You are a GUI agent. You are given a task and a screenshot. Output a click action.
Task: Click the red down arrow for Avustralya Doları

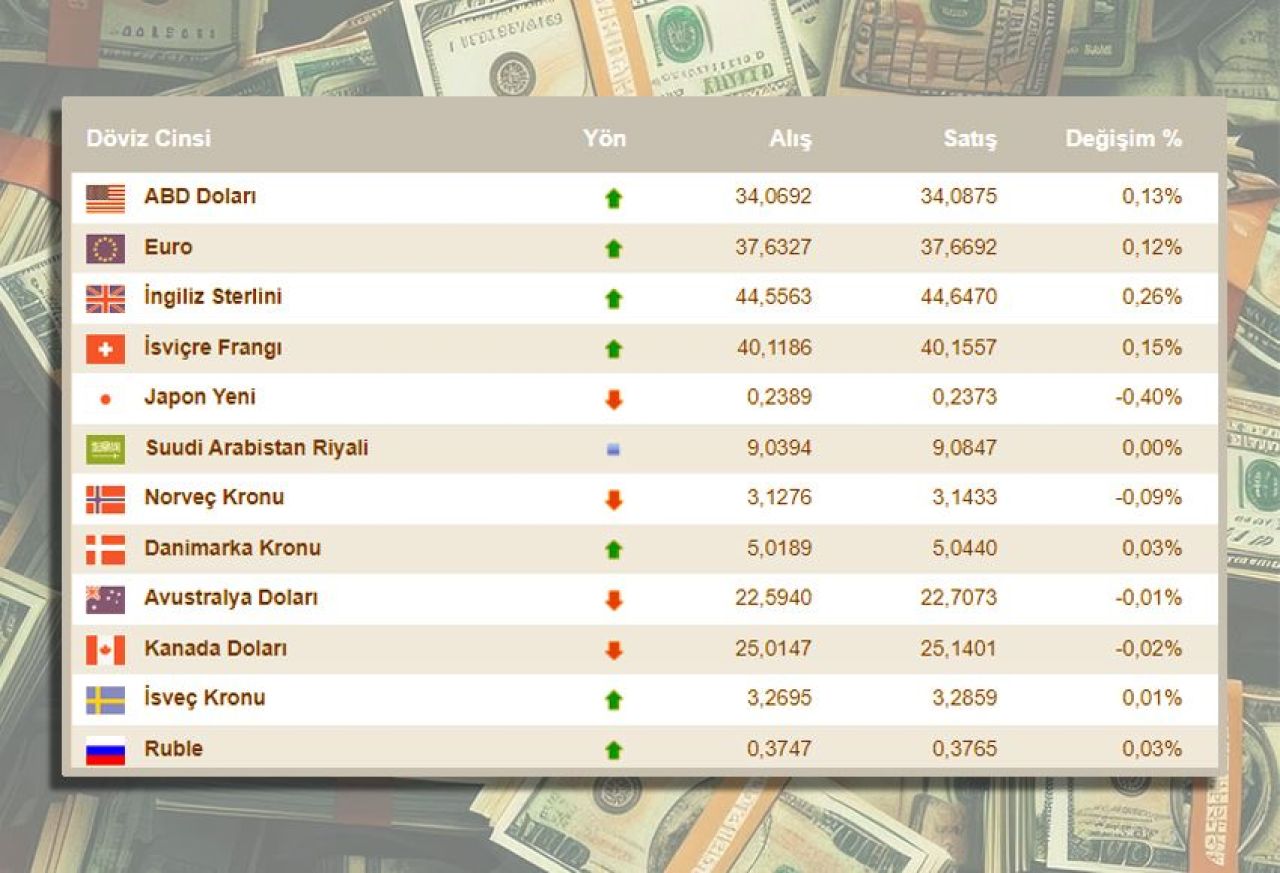(614, 600)
